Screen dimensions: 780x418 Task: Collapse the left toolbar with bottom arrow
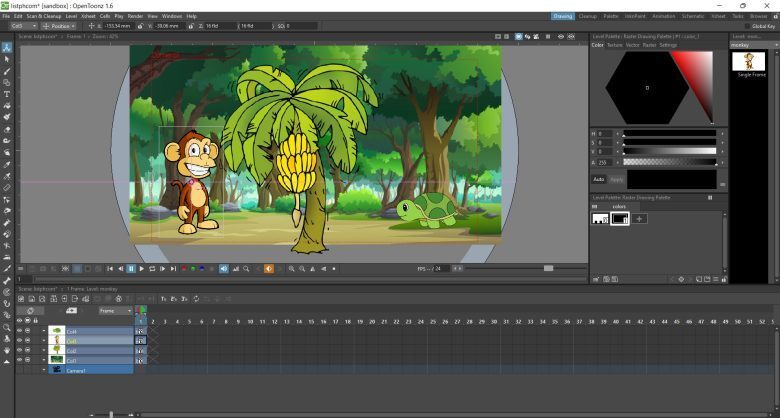pyautogui.click(x=7, y=362)
